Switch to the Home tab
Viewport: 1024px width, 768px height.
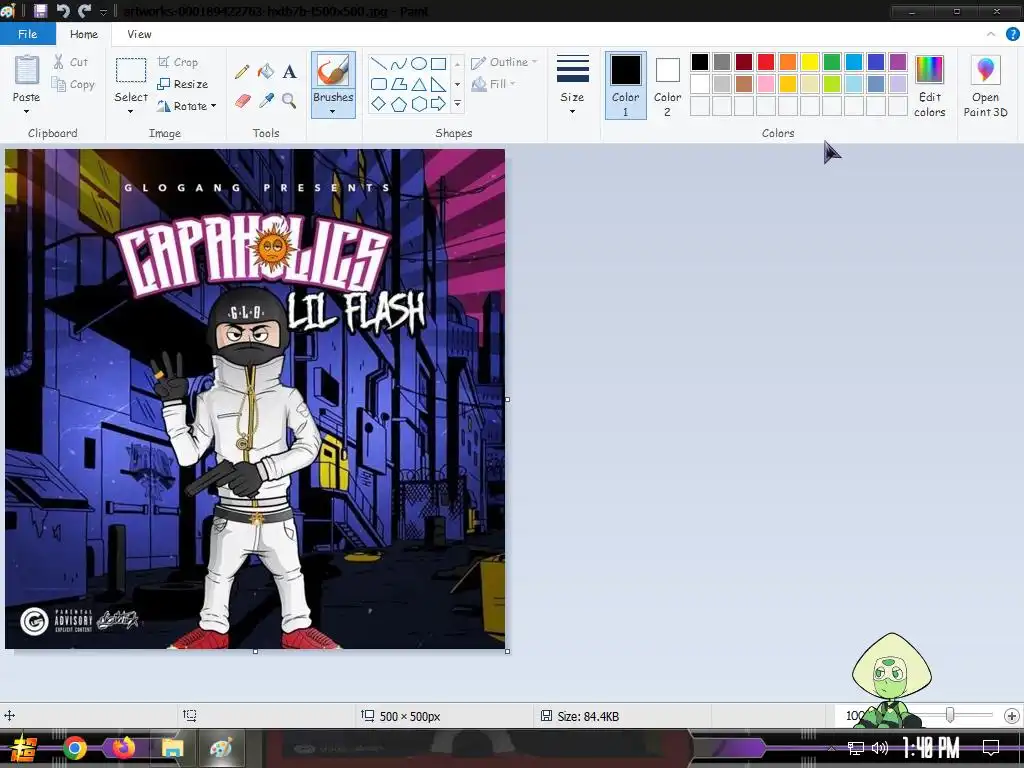click(x=84, y=34)
